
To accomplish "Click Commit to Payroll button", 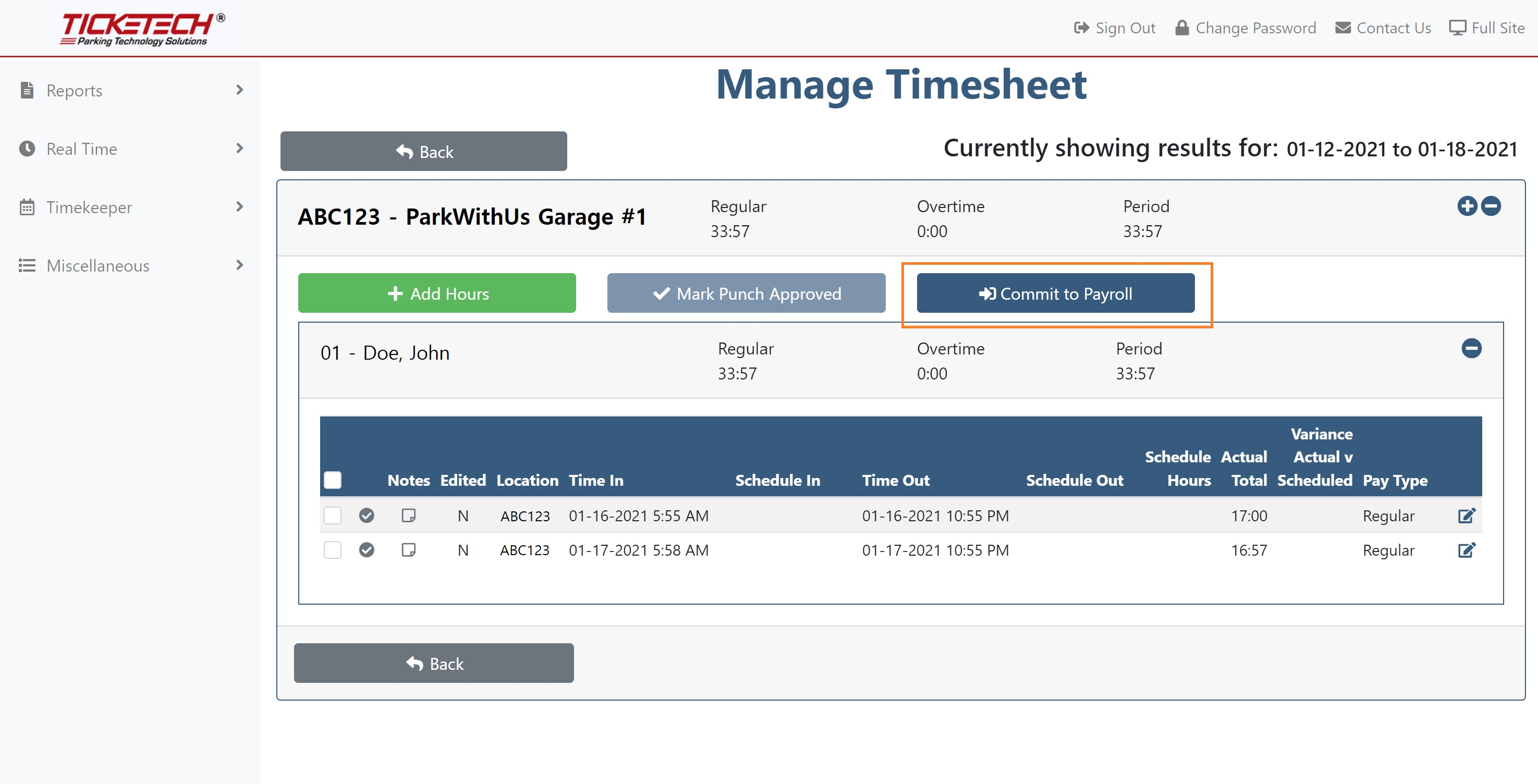I will point(1055,293).
